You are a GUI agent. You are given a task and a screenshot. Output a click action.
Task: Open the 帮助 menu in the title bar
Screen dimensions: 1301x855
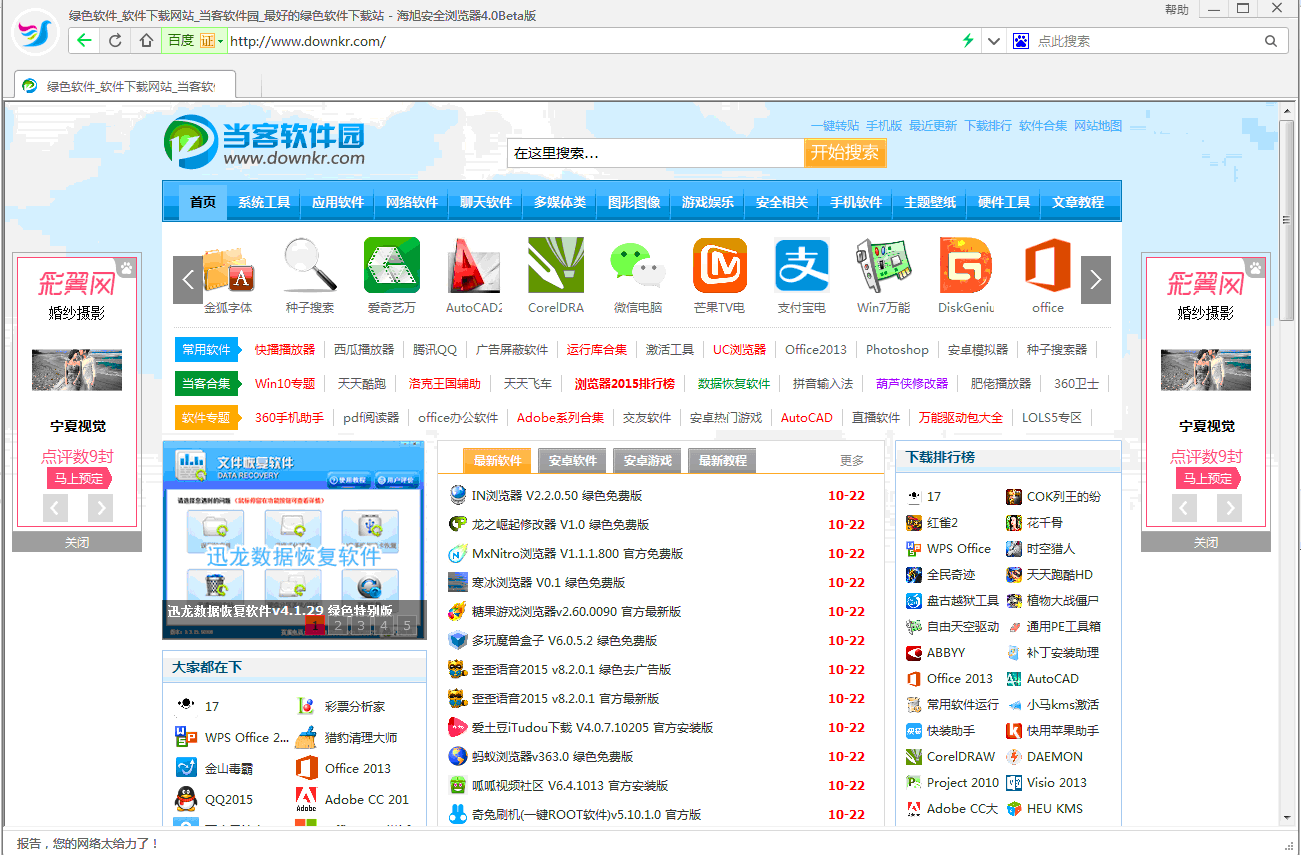tap(1177, 10)
